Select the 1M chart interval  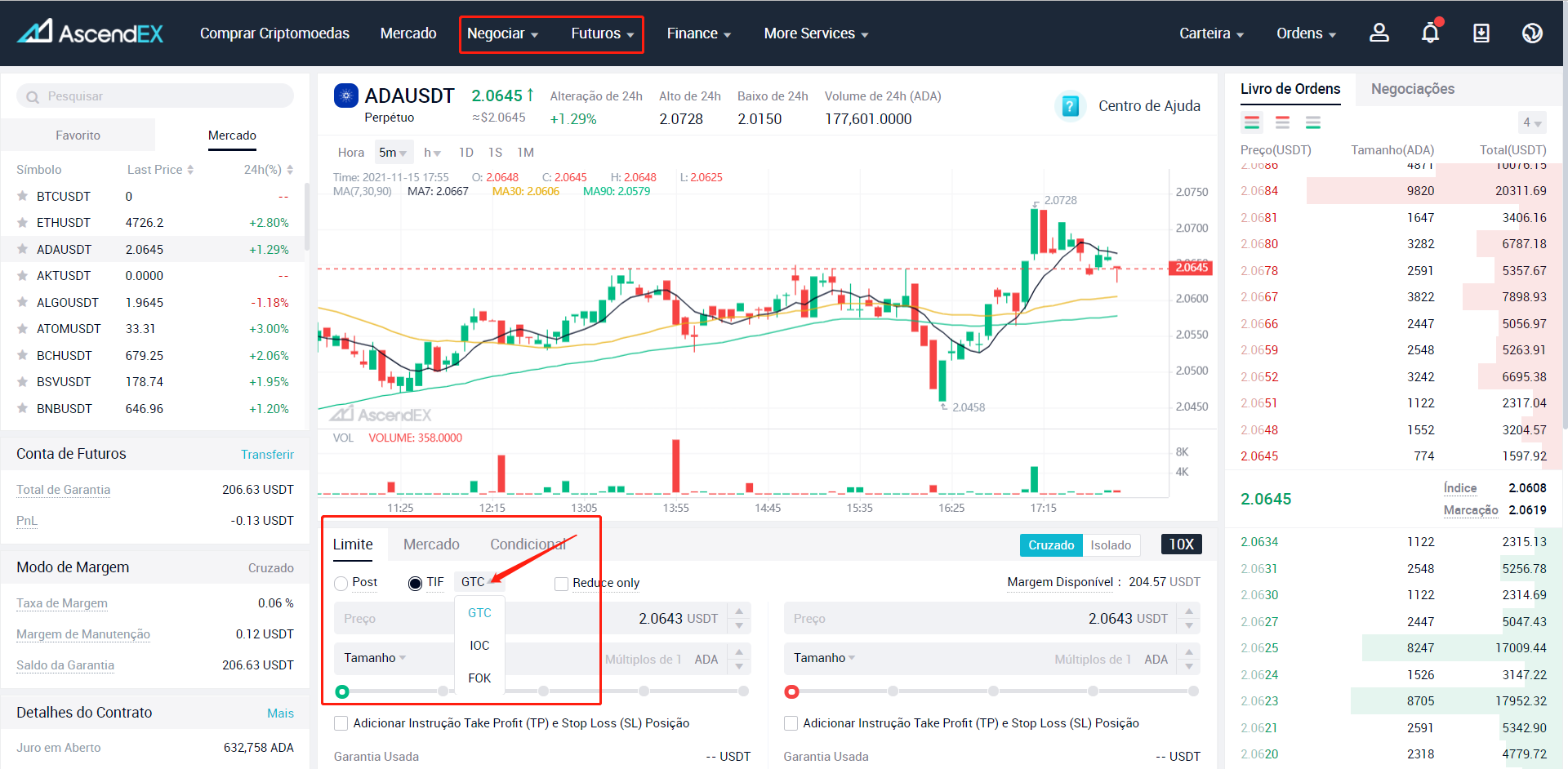point(525,153)
